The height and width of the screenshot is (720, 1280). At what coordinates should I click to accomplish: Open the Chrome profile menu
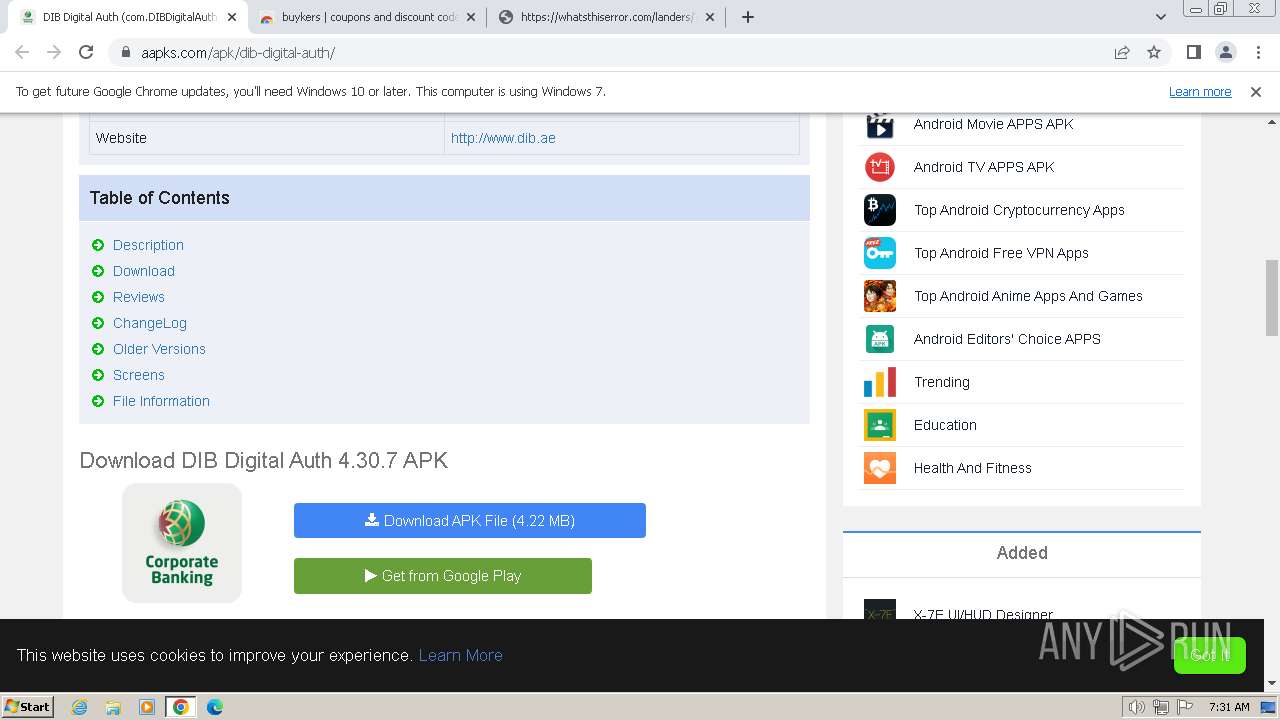click(1225, 52)
